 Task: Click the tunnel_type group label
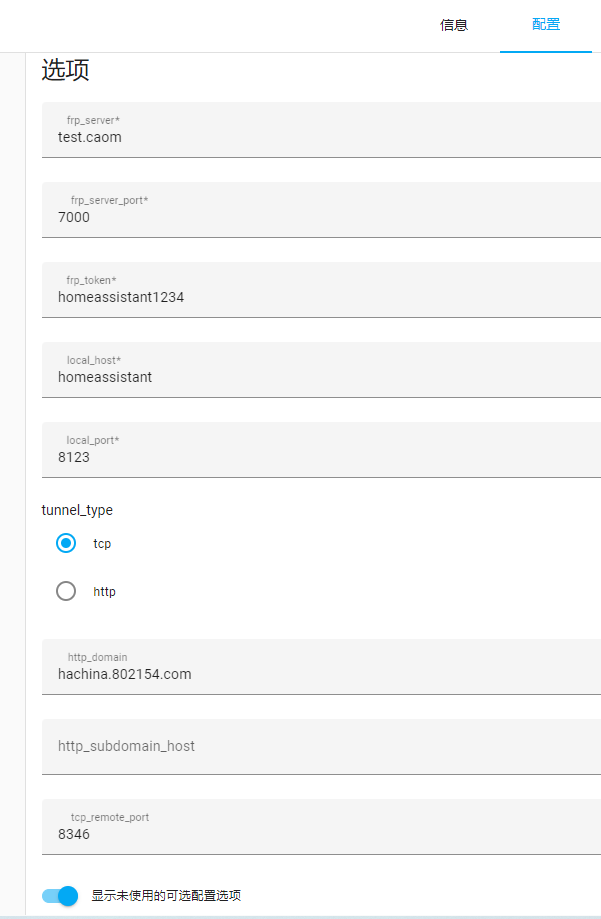point(77,510)
